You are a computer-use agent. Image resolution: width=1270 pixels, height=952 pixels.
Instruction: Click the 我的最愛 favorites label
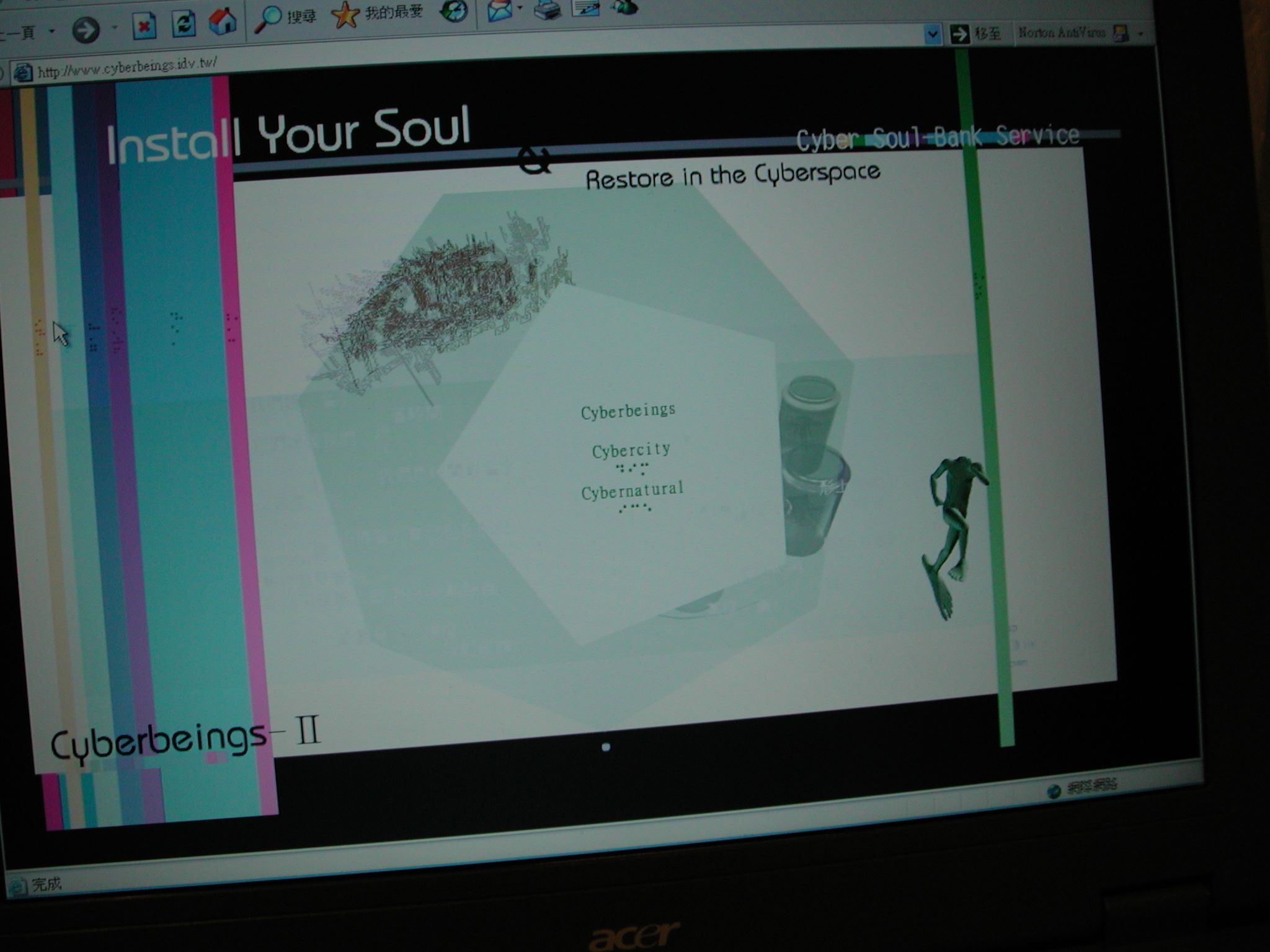[393, 12]
